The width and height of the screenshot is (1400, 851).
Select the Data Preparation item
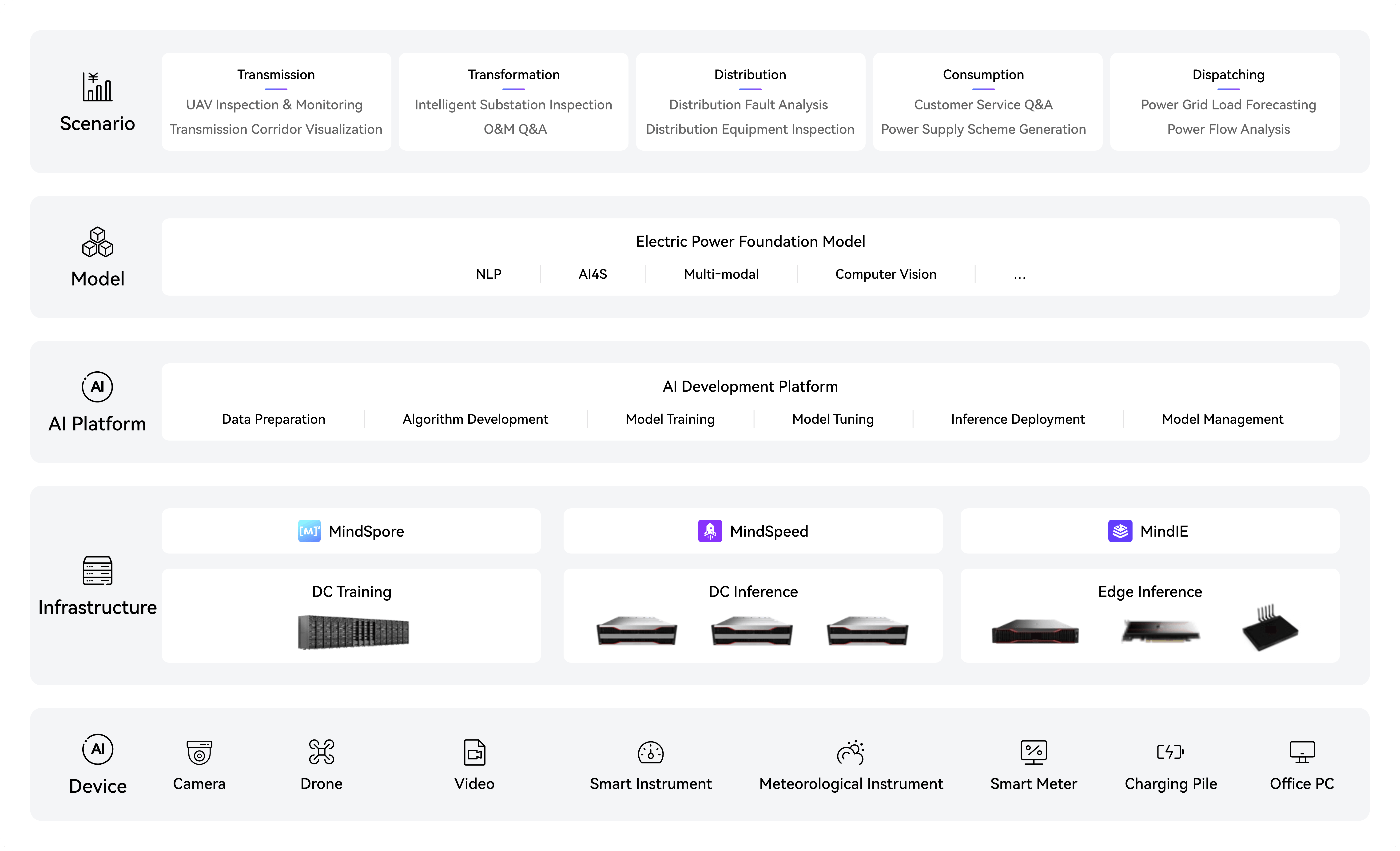tap(273, 419)
